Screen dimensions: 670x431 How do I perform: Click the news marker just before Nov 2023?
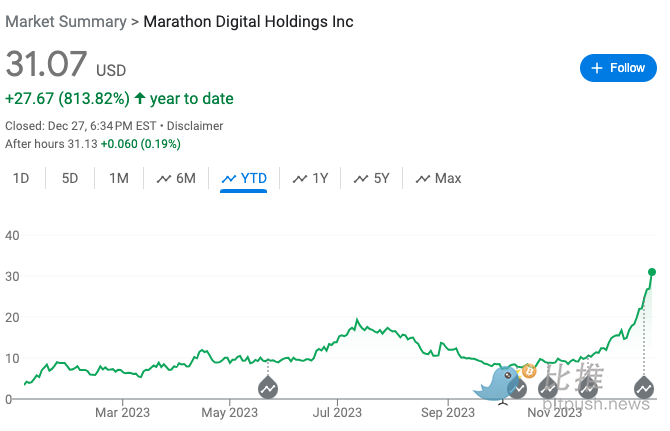pos(548,387)
